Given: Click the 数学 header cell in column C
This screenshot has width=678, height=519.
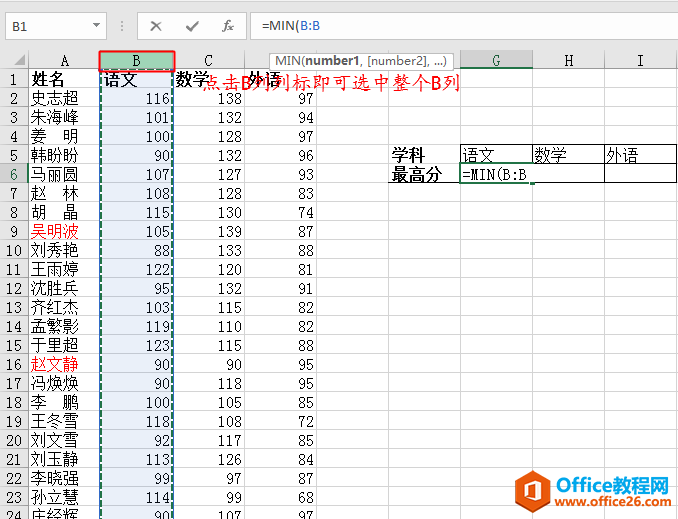Looking at the screenshot, I should (209, 79).
